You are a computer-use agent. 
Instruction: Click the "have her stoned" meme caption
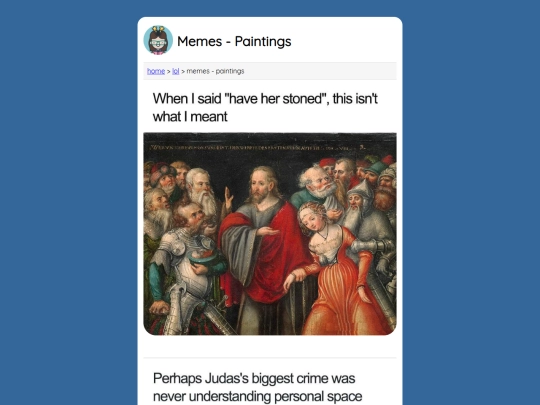point(265,107)
